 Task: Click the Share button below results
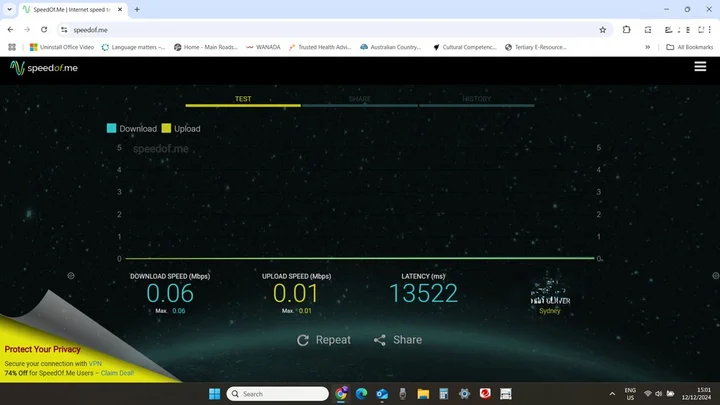coord(398,340)
